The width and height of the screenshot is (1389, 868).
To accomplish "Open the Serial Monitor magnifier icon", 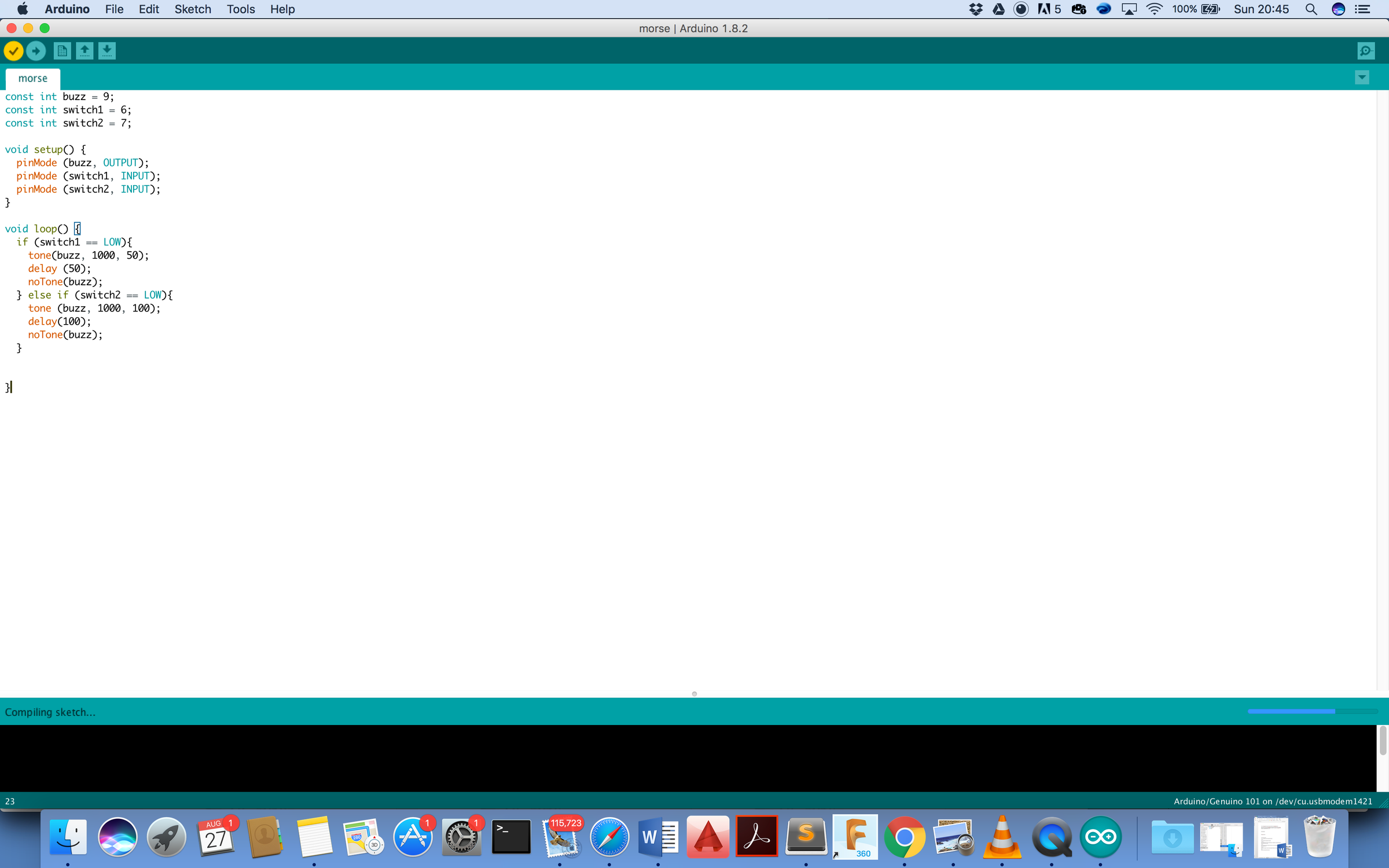I will [x=1366, y=51].
